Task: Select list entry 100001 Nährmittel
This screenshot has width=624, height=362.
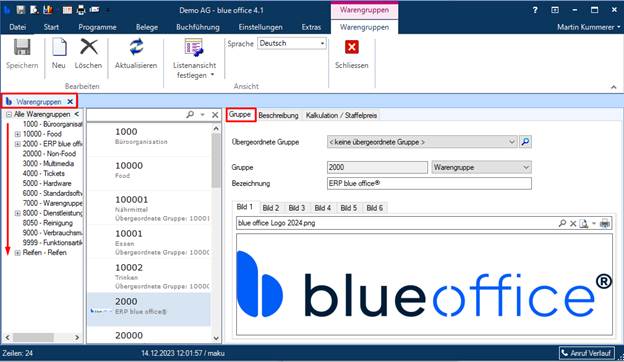Action: 149,208
